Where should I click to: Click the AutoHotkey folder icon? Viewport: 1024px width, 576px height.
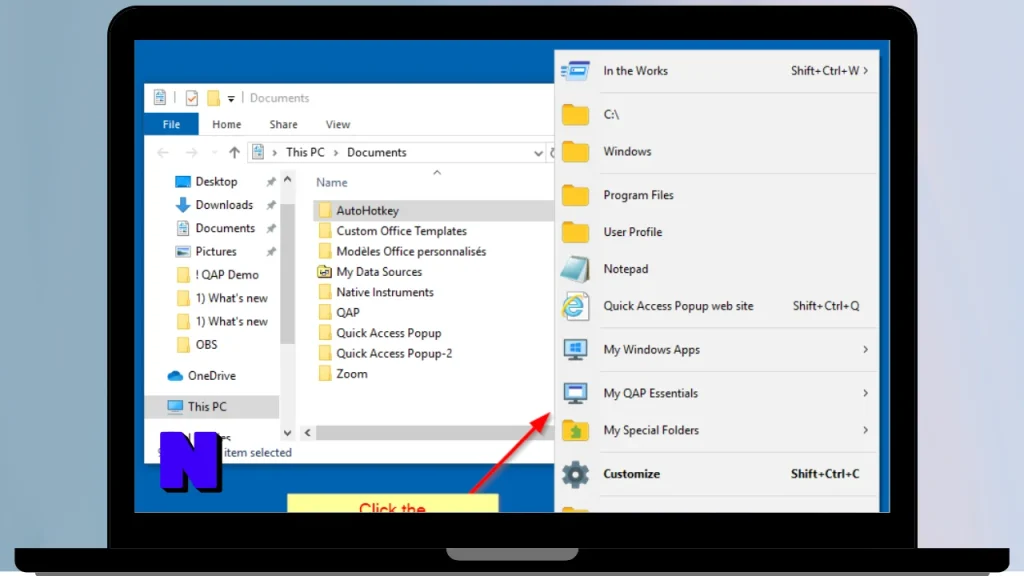pos(325,210)
